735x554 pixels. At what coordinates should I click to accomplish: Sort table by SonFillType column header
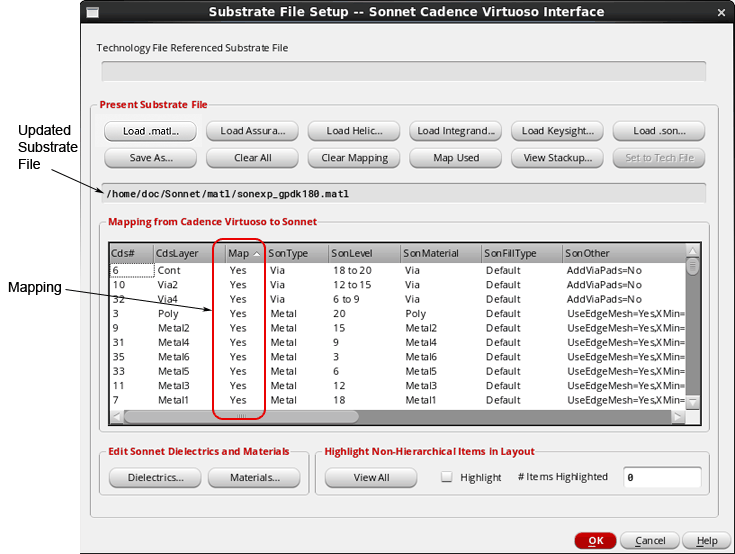tap(522, 254)
